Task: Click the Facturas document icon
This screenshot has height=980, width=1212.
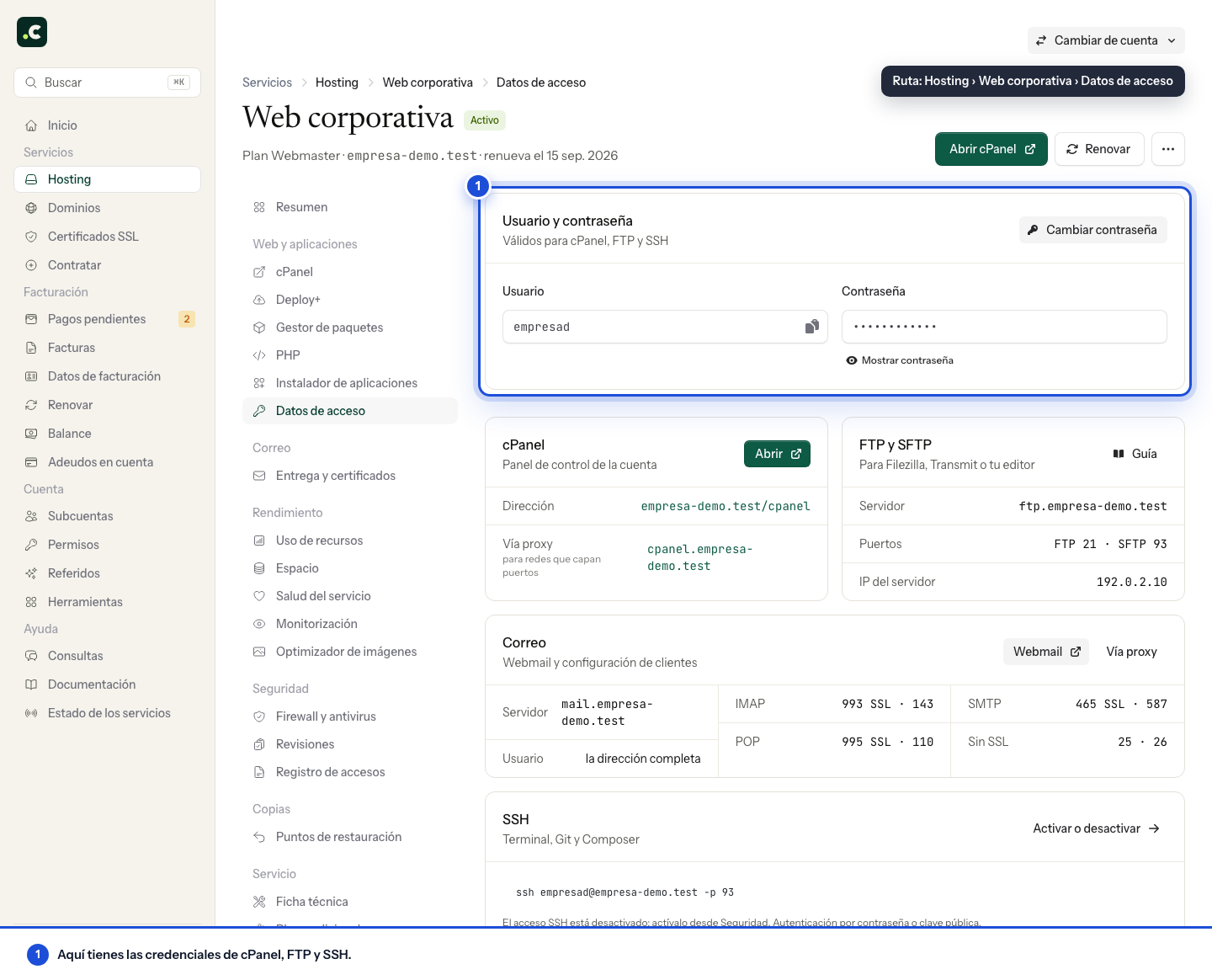Action: tap(31, 348)
